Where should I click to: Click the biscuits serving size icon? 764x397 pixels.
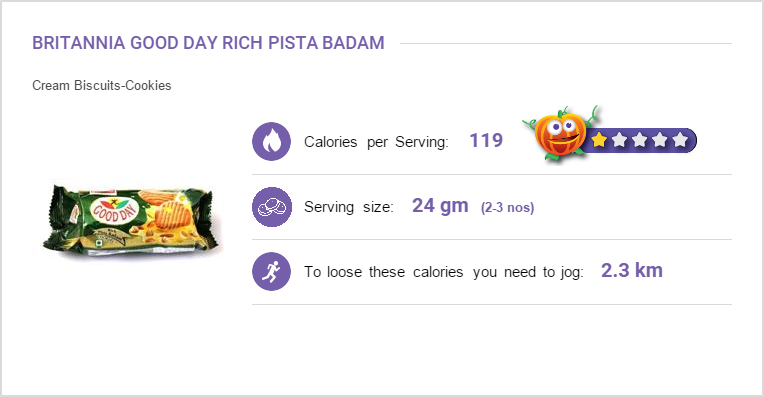coord(271,207)
